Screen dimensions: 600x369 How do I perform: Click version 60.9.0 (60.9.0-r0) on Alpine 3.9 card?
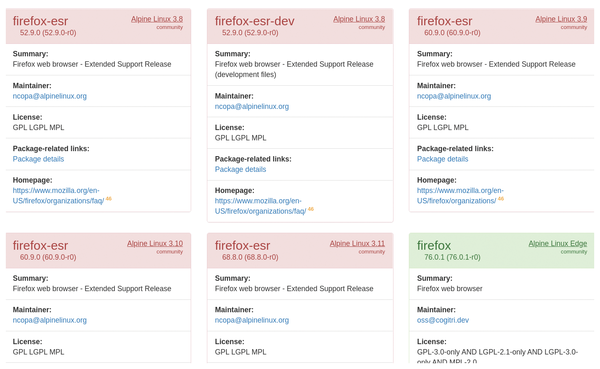coord(452,33)
